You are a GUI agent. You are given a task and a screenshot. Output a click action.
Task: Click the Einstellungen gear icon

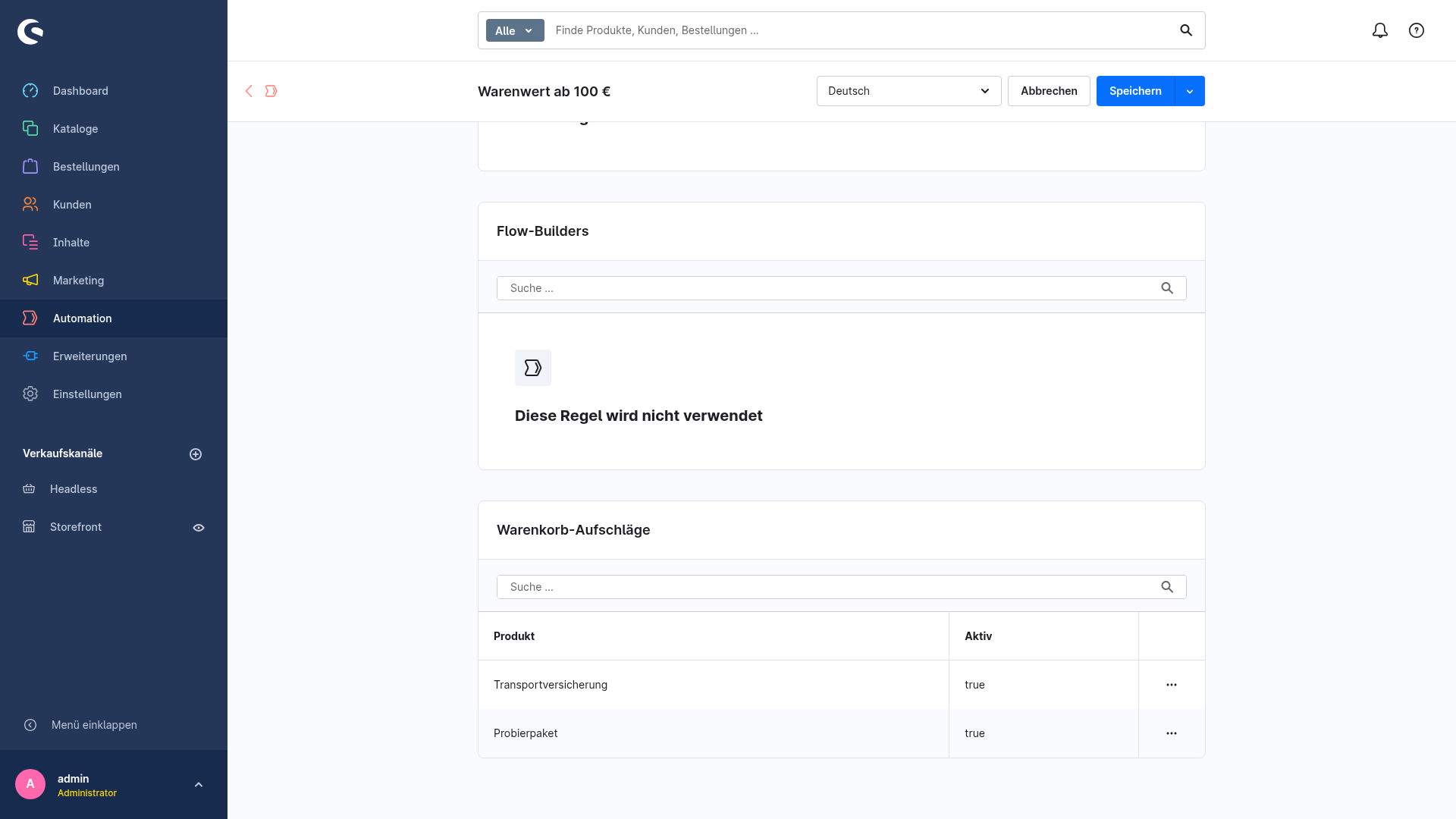click(30, 394)
